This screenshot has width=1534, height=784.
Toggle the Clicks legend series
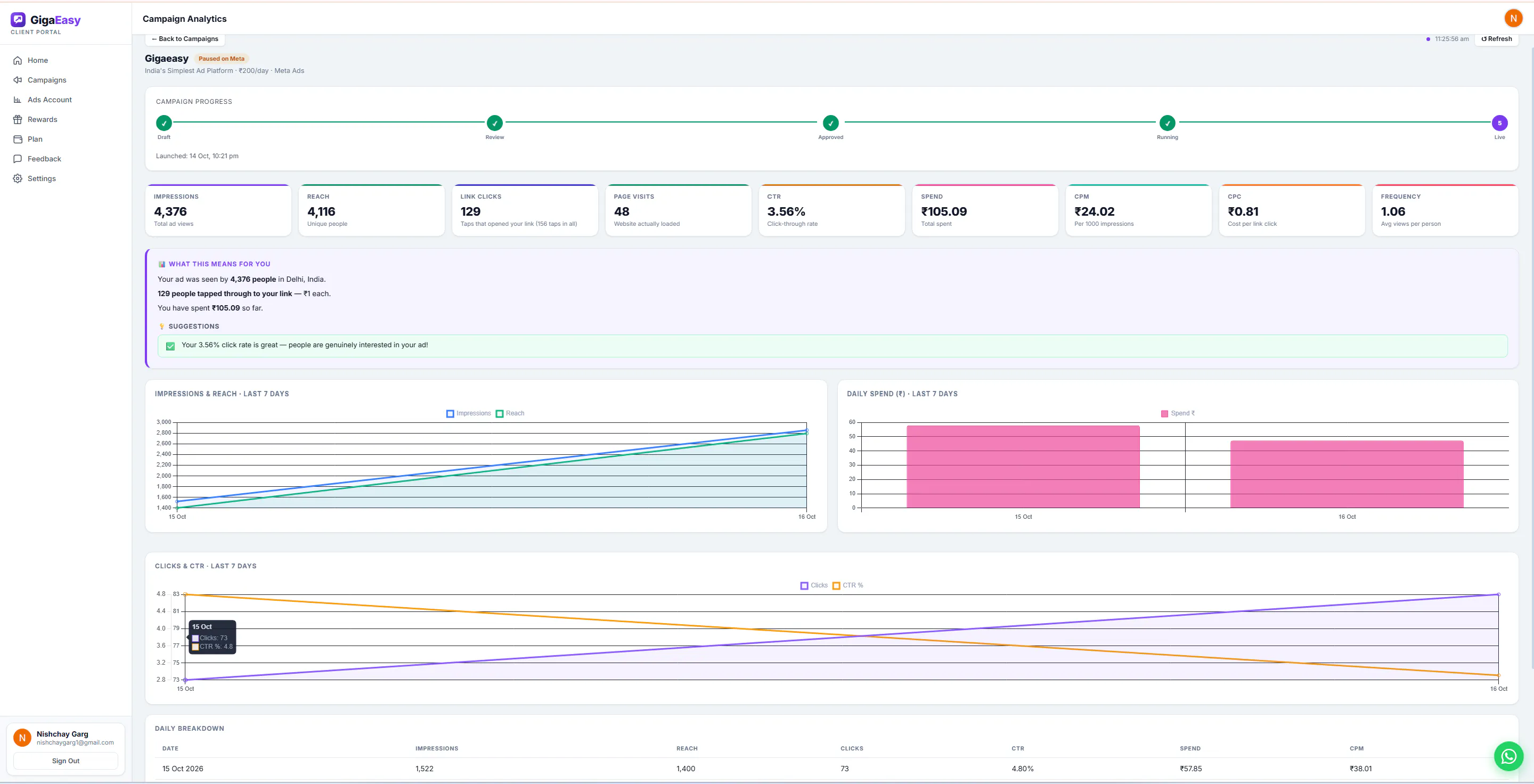point(814,585)
